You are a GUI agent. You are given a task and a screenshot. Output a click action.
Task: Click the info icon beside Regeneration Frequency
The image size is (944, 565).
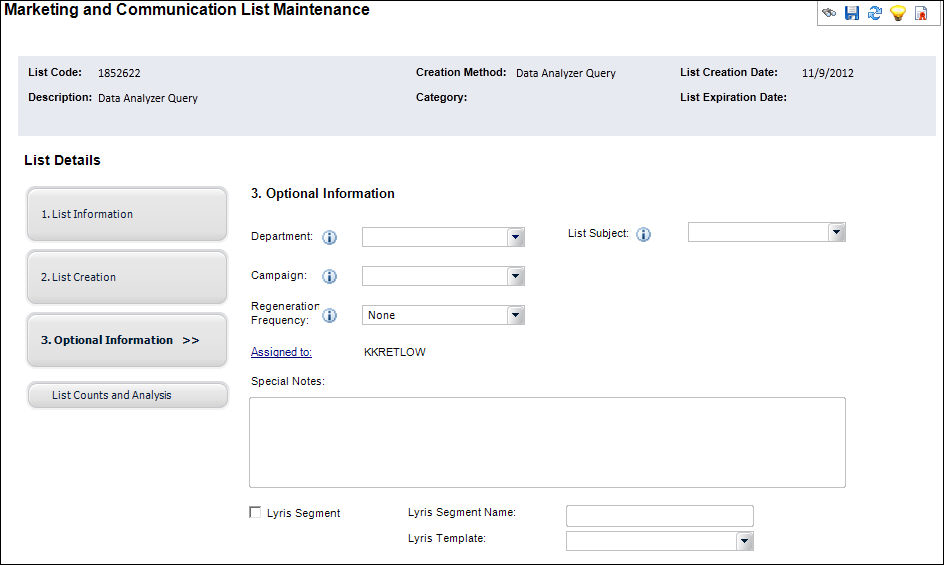point(330,315)
